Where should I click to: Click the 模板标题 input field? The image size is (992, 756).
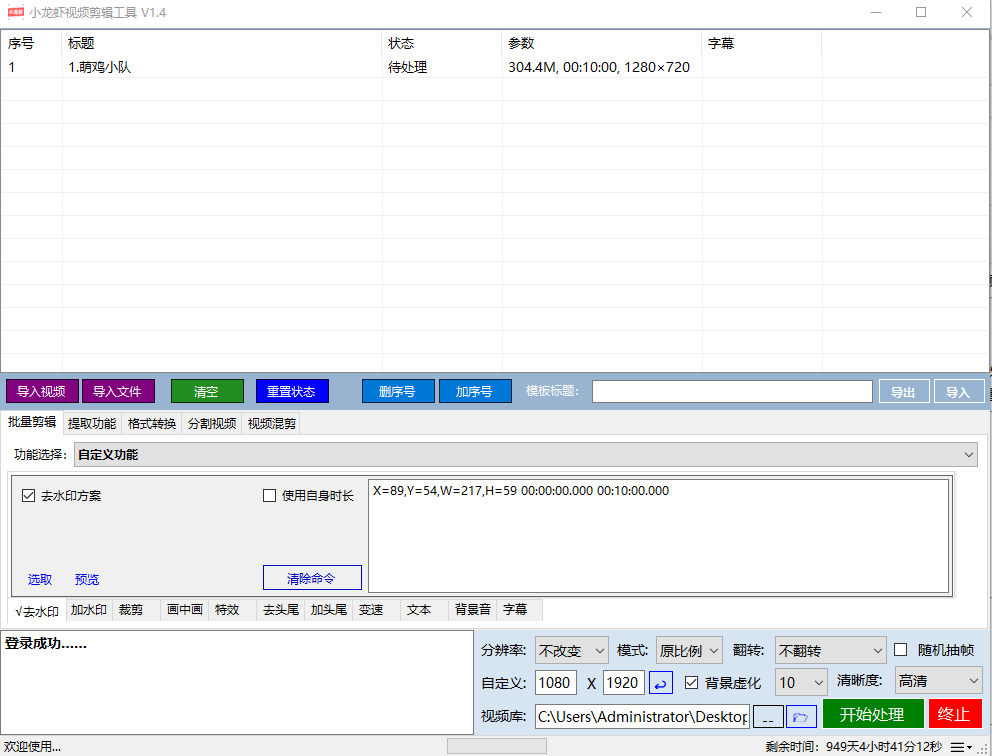click(731, 391)
